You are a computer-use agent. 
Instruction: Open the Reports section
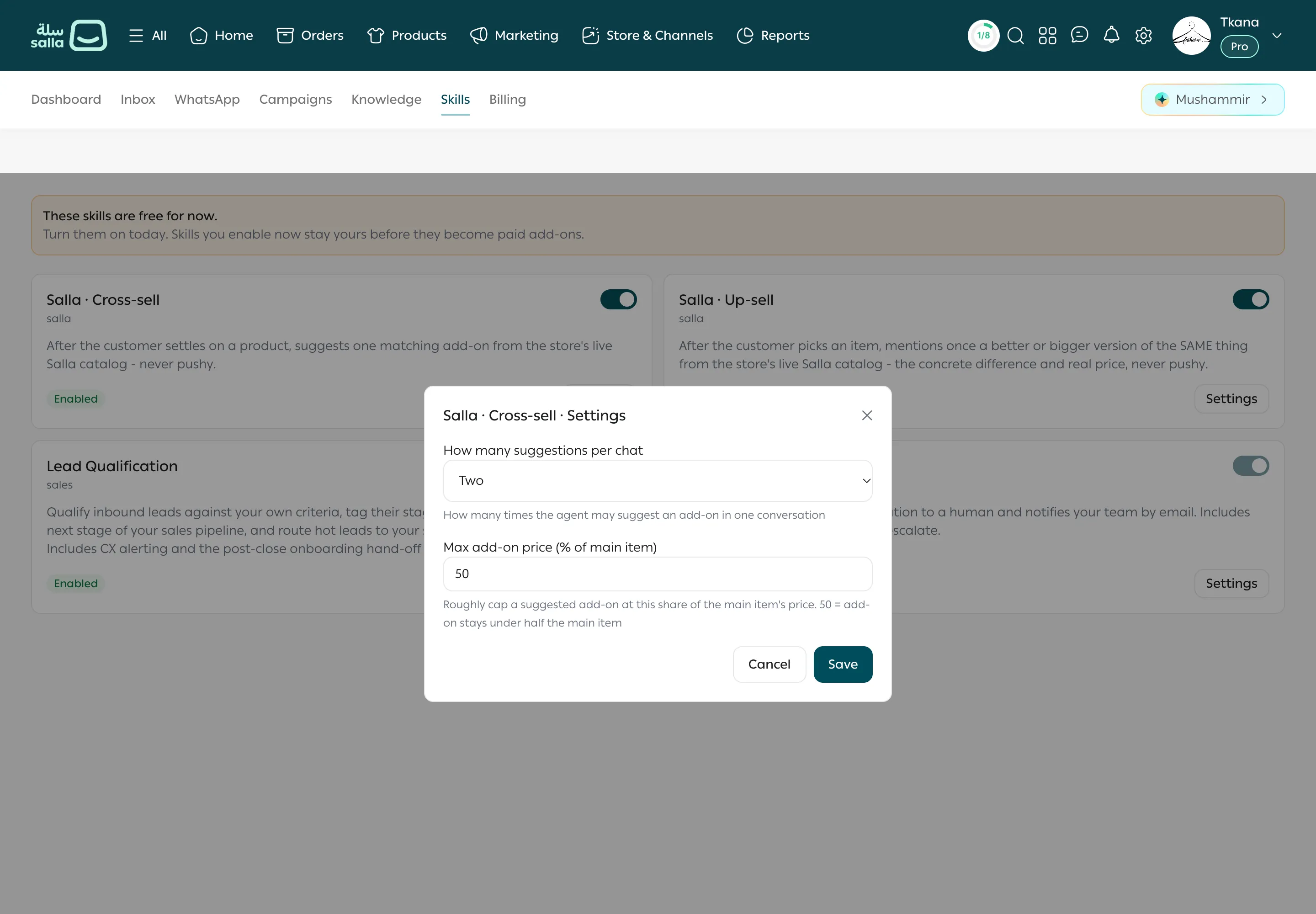773,36
